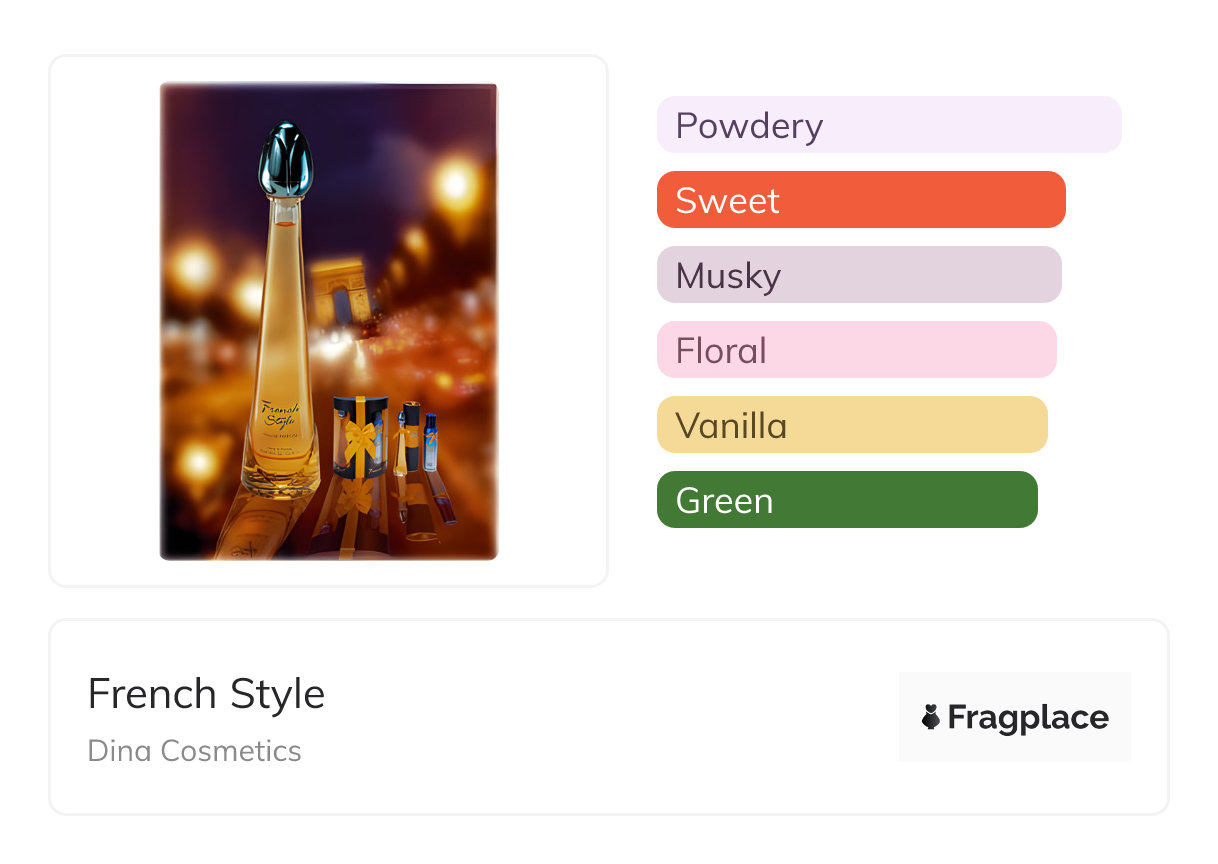Pick the pink Floral accord bar

tap(856, 350)
